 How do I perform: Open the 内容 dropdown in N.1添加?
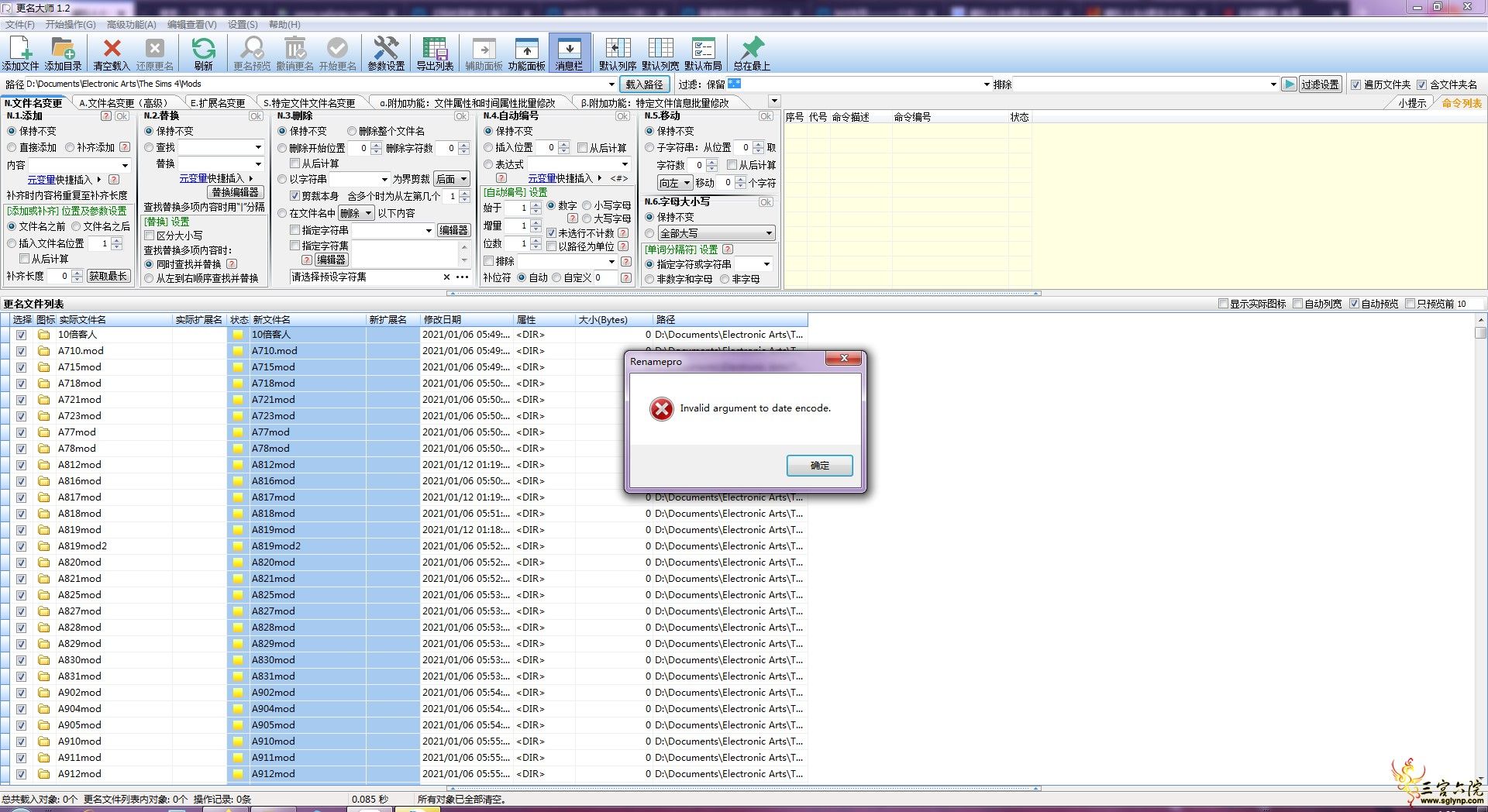(x=124, y=165)
